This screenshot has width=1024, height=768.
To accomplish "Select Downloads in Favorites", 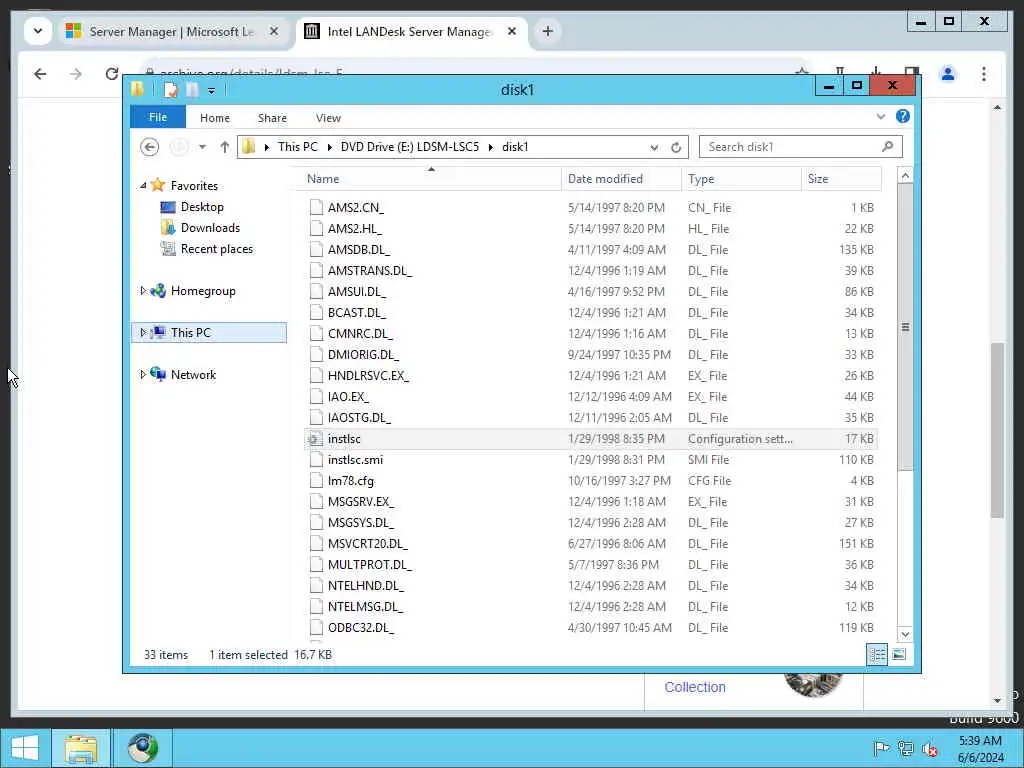I will click(210, 227).
